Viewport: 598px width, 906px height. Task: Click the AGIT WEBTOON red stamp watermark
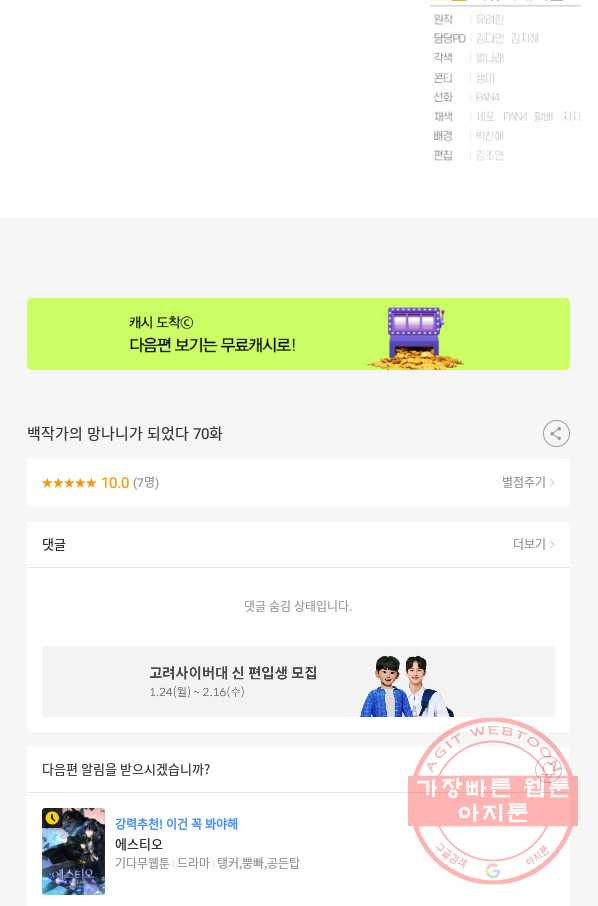493,801
